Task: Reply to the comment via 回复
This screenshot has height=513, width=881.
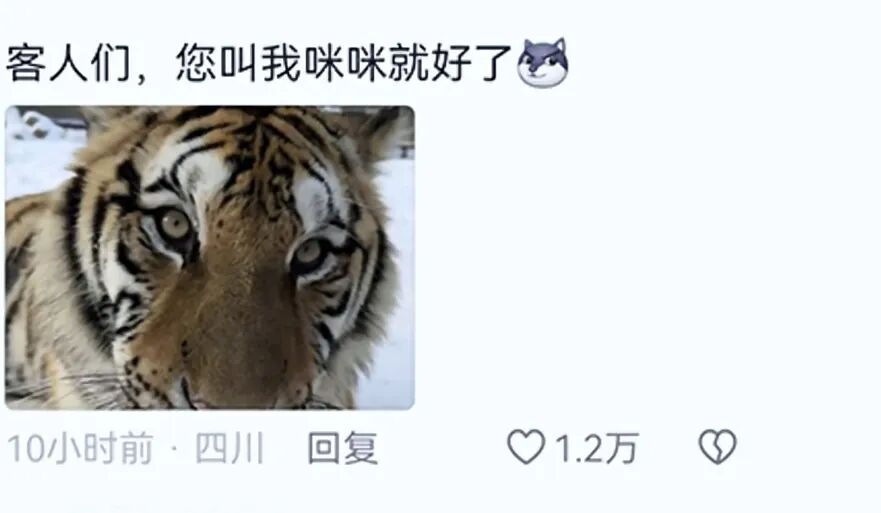Action: tap(343, 448)
